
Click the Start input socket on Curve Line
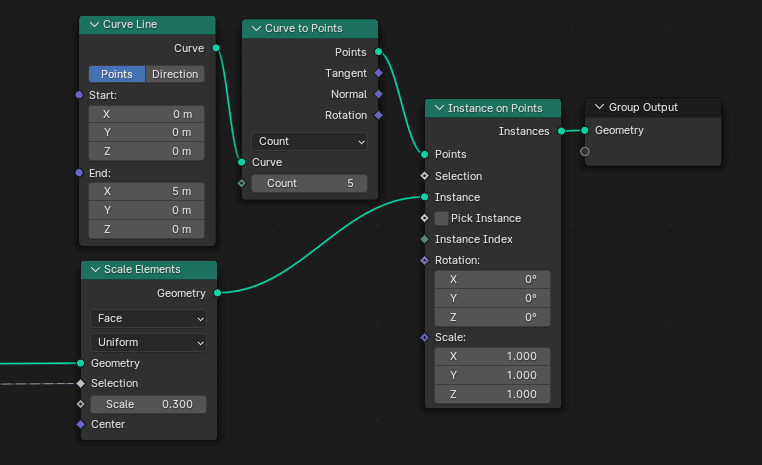tap(79, 95)
